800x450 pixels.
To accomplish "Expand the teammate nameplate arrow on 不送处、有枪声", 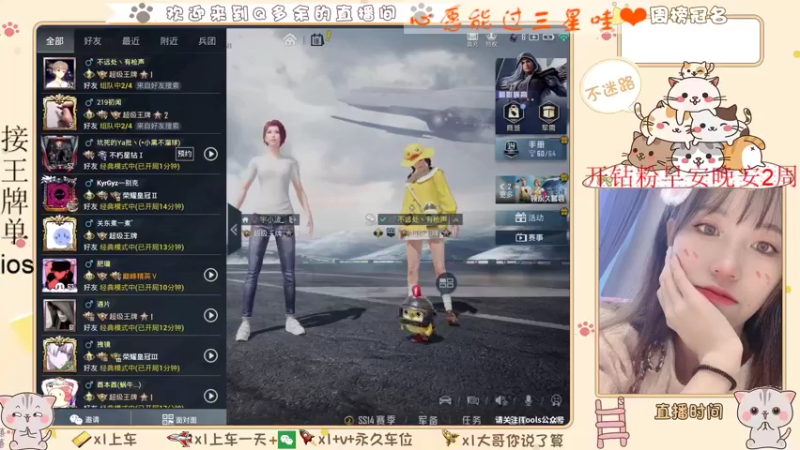I will (456, 219).
